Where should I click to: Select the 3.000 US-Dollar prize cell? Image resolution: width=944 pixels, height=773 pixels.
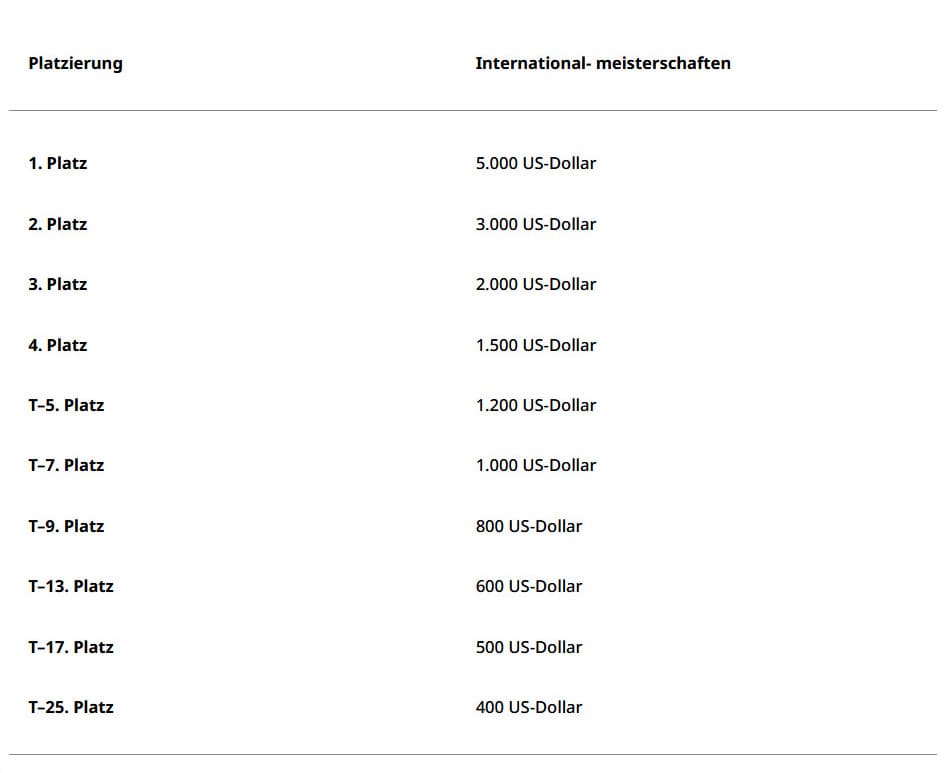point(535,224)
